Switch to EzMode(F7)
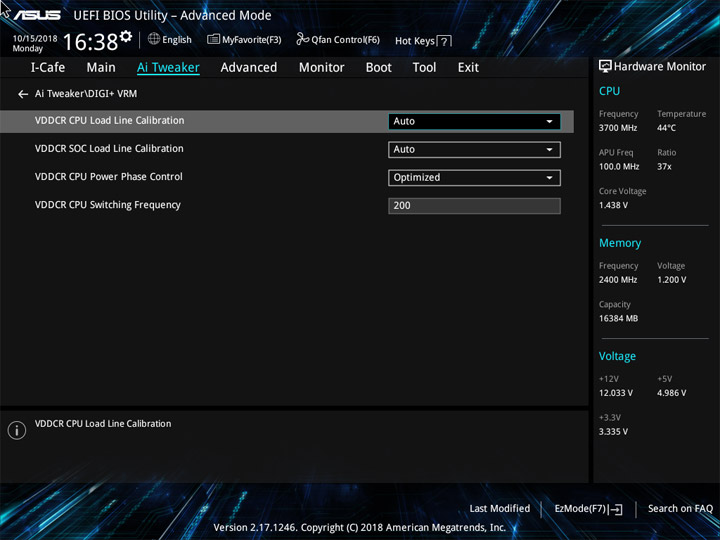 point(588,509)
